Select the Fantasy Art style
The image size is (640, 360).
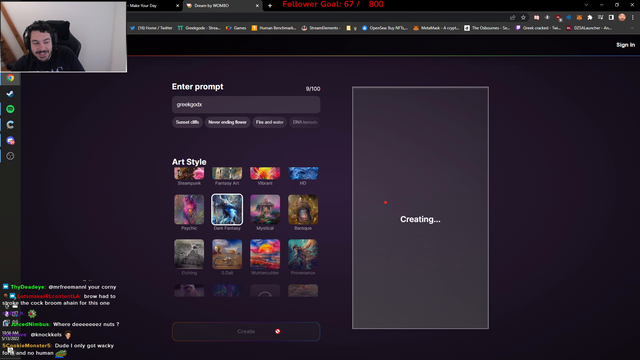[227, 176]
